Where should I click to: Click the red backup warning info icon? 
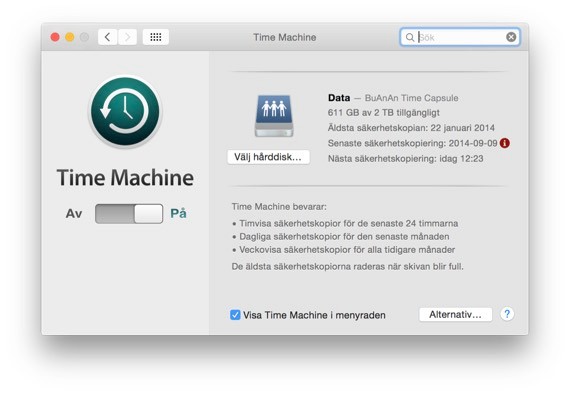[505, 143]
